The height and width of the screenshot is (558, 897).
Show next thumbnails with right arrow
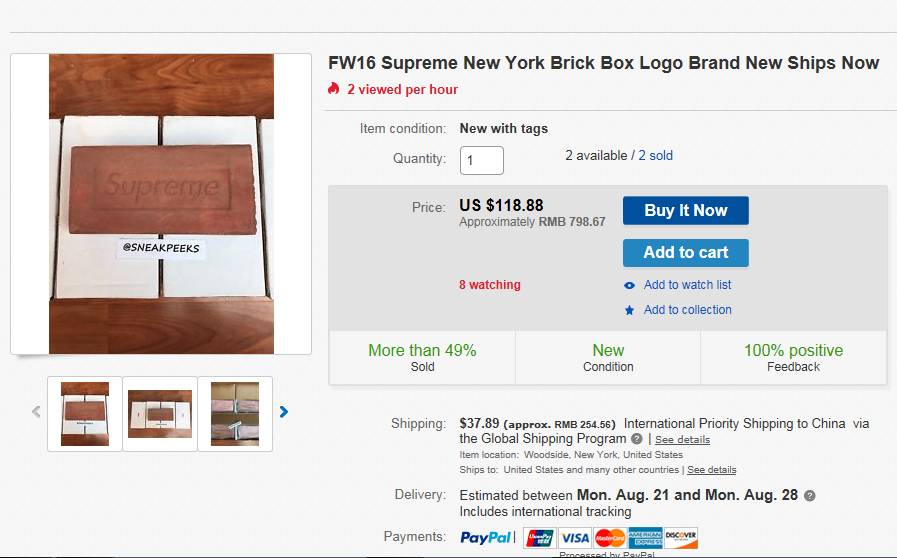(x=284, y=411)
